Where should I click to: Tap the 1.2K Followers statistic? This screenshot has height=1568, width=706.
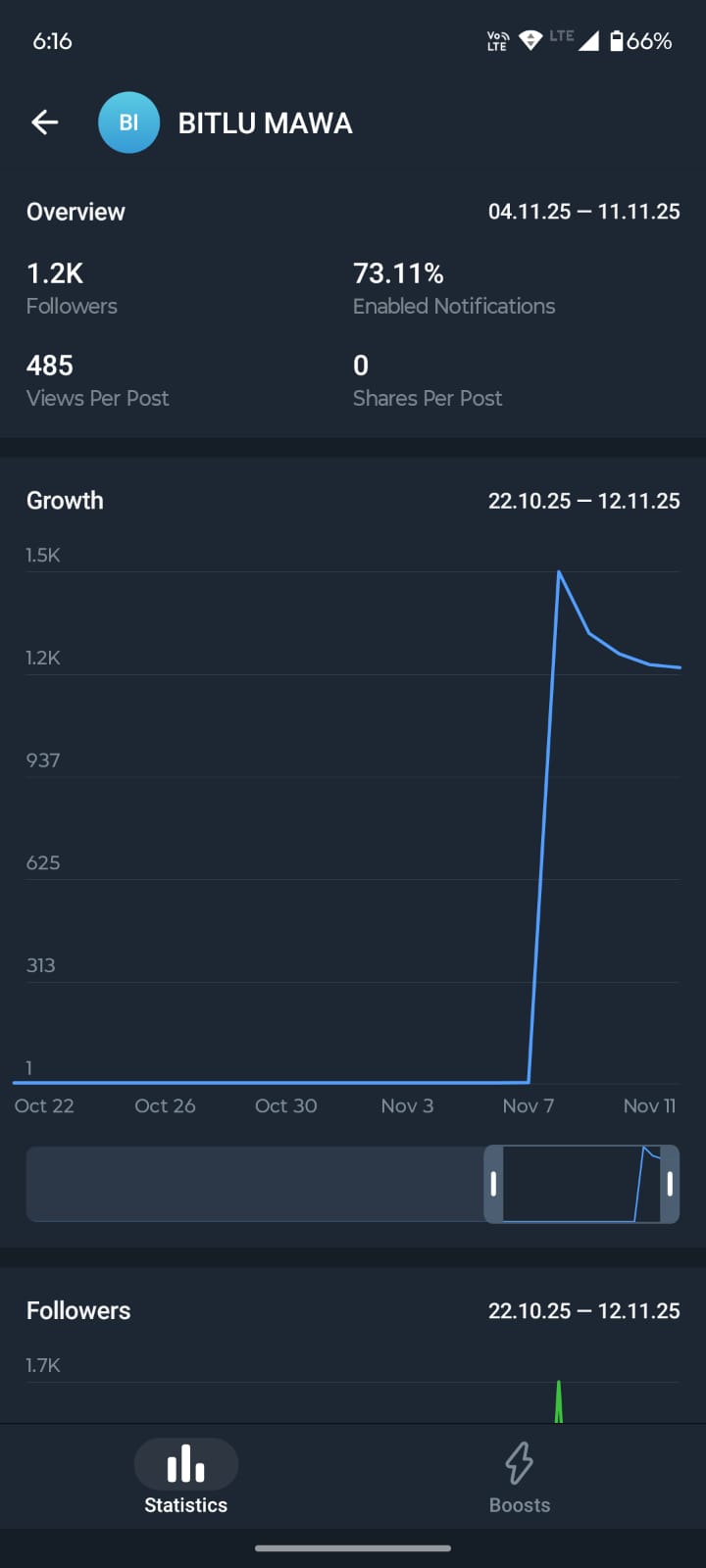click(72, 288)
